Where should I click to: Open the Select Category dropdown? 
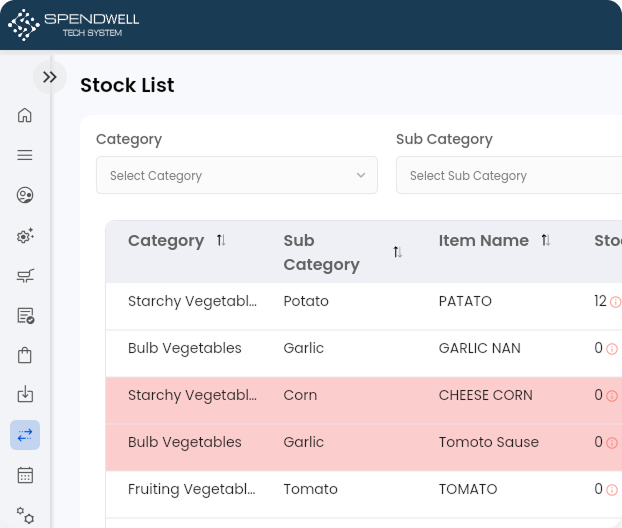pos(237,175)
